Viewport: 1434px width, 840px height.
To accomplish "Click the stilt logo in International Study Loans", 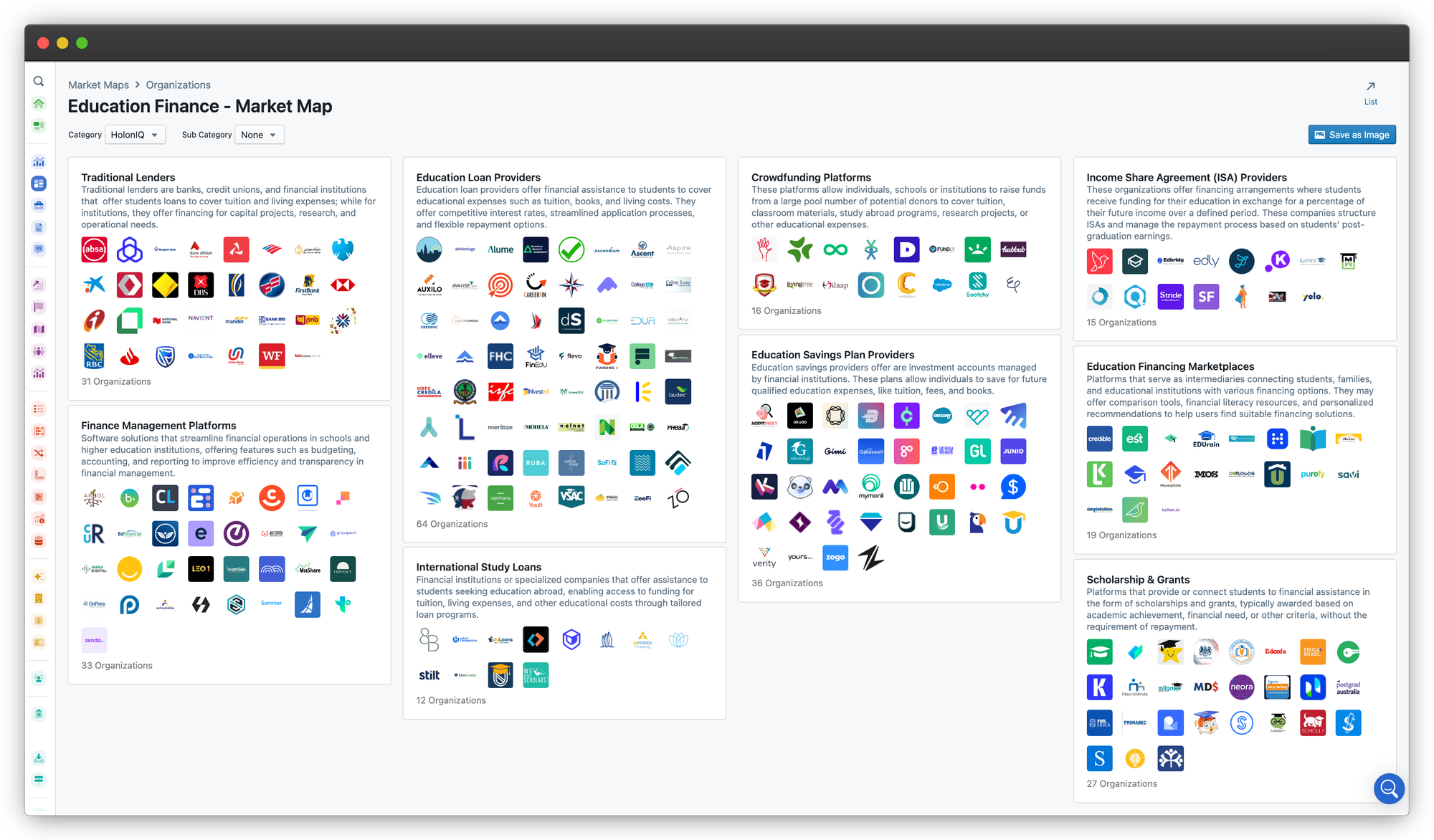I will [429, 675].
